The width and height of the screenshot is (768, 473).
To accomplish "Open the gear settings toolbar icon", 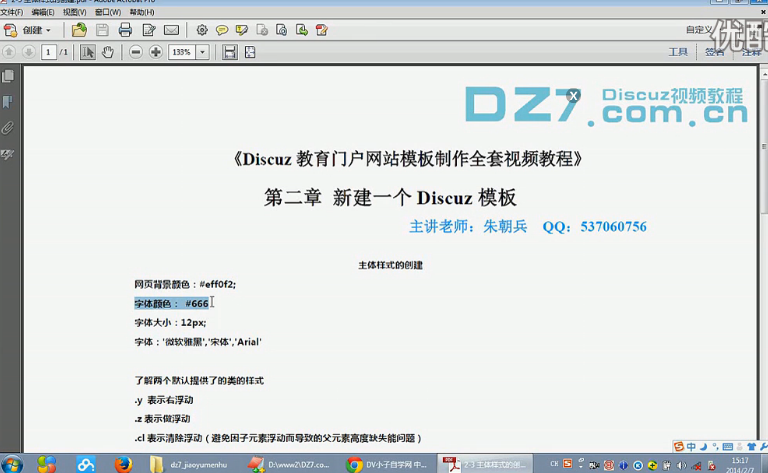I will coord(201,30).
